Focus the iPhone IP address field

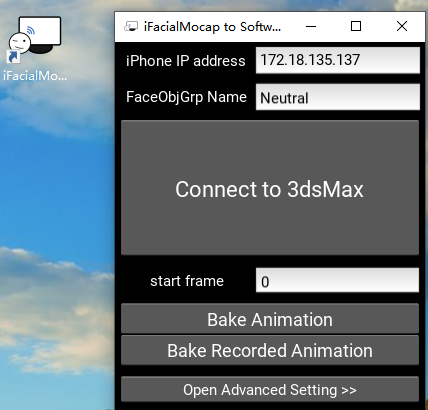click(337, 60)
